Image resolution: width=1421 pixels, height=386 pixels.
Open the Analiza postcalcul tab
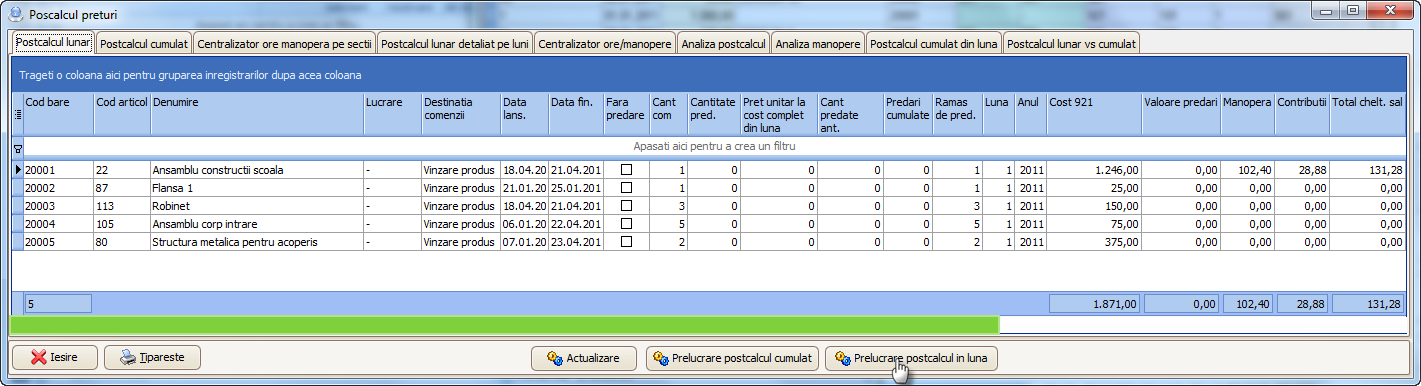723,44
